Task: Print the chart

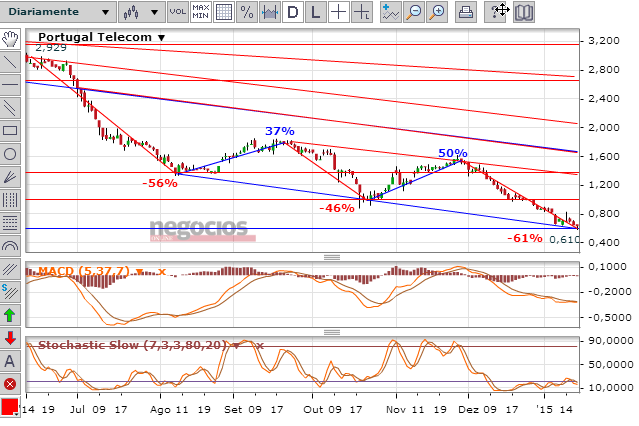Action: (466, 12)
